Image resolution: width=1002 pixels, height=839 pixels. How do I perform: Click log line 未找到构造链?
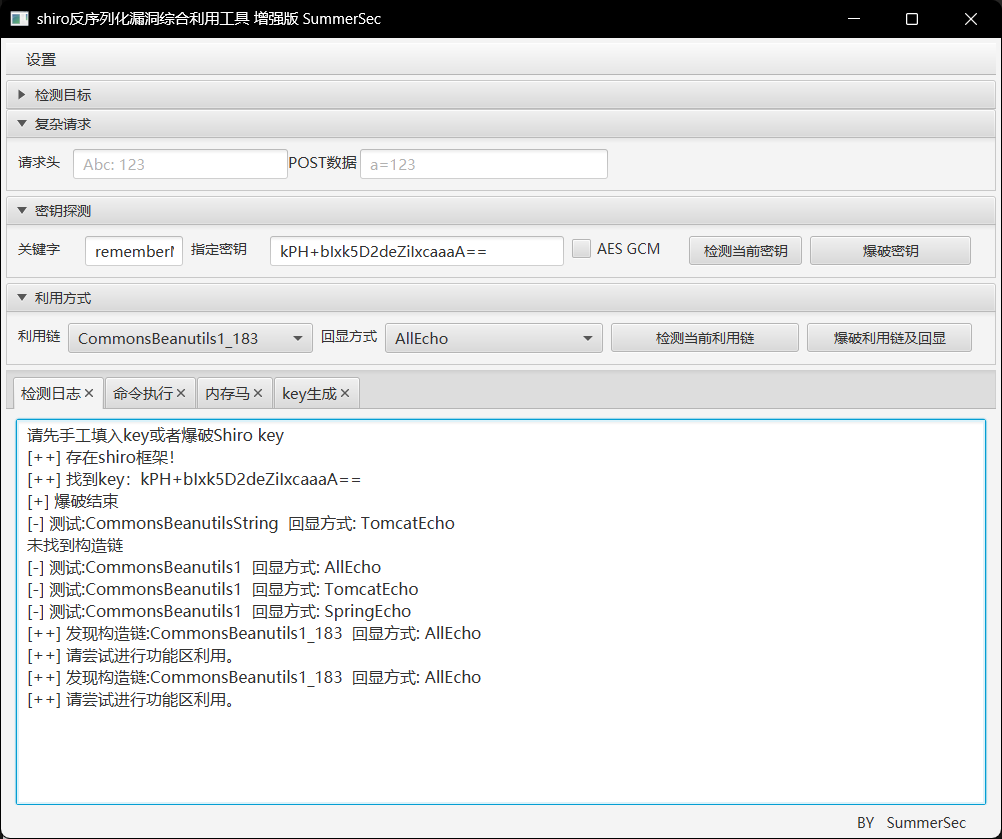click(x=75, y=546)
